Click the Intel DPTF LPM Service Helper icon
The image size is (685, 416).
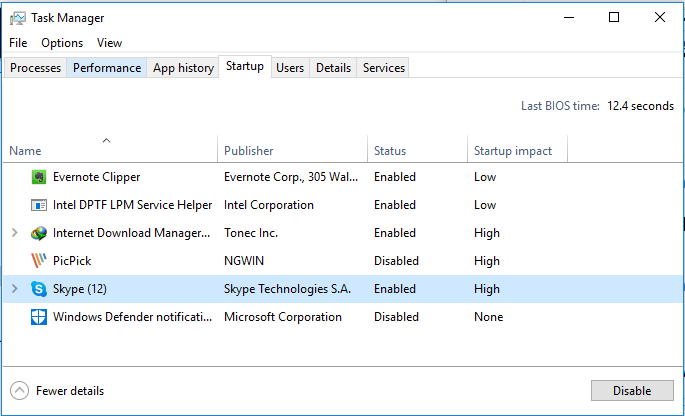click(39, 205)
